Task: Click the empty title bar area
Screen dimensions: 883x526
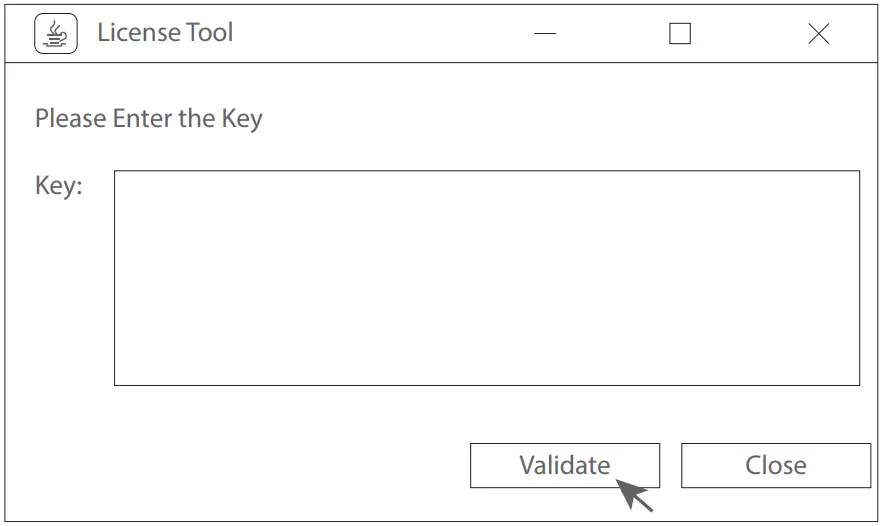Action: [x=380, y=34]
